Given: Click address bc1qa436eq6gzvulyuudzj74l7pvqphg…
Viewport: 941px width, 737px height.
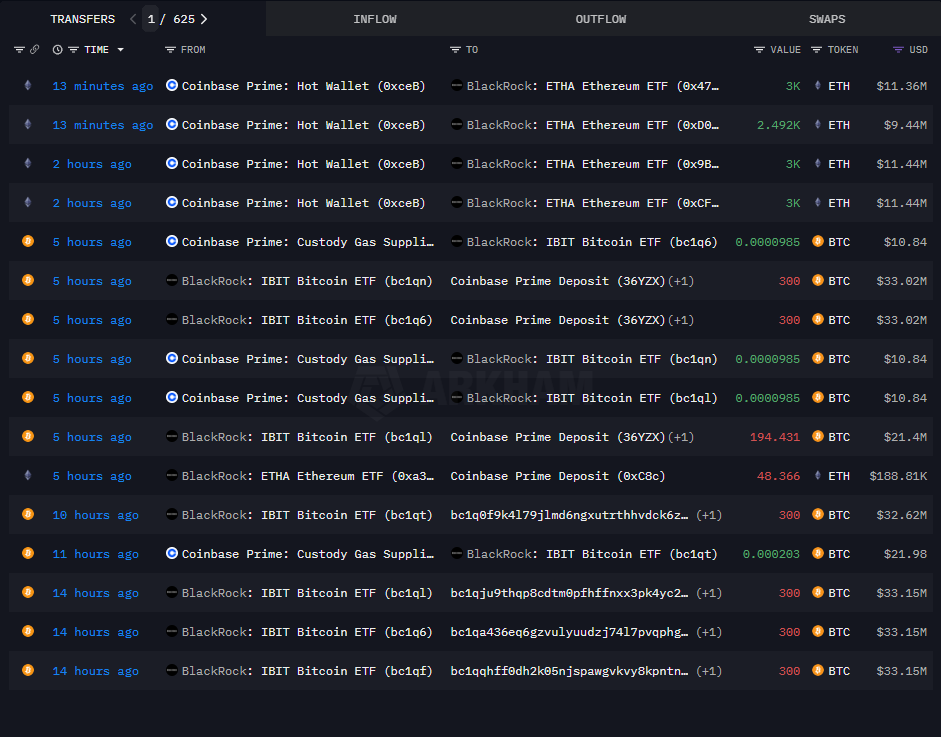Looking at the screenshot, I should [x=570, y=632].
